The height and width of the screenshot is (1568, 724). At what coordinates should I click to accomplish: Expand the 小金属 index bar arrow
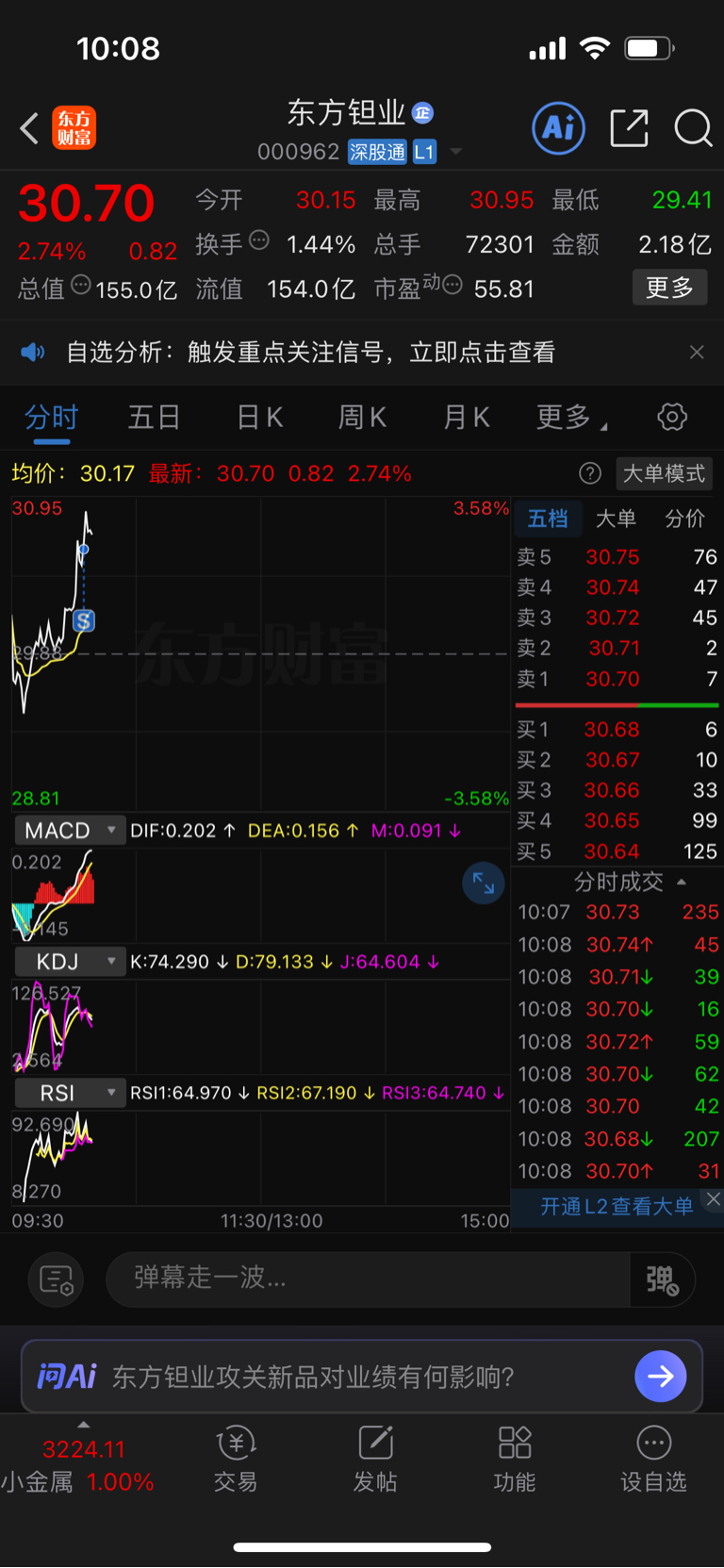tap(83, 1425)
